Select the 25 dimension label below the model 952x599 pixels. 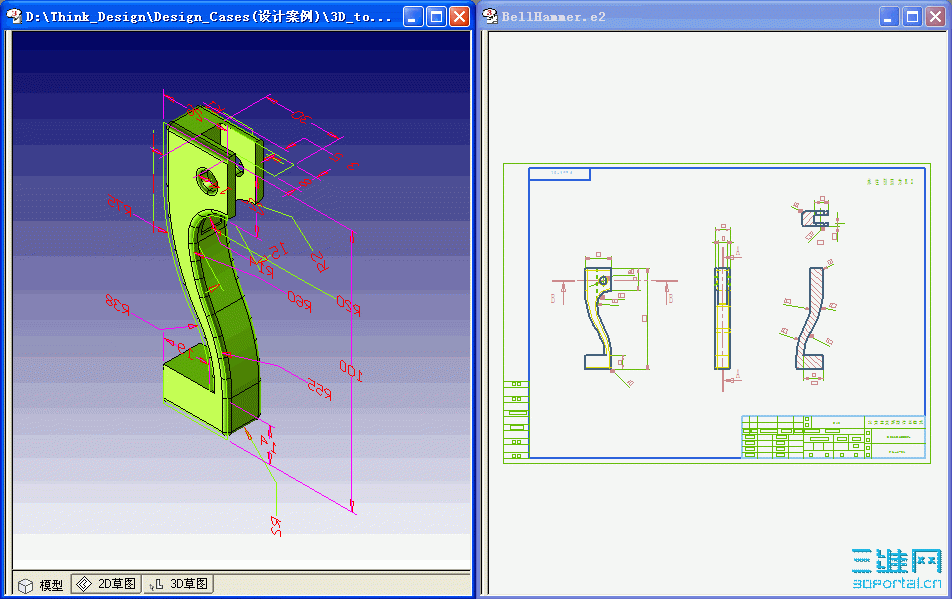(x=276, y=526)
